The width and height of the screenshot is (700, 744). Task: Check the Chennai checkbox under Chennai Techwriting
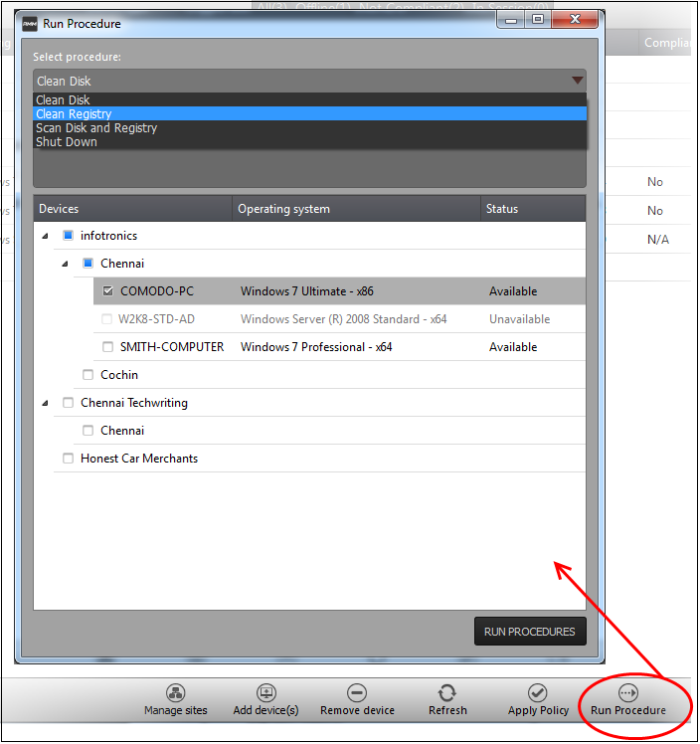click(x=88, y=430)
